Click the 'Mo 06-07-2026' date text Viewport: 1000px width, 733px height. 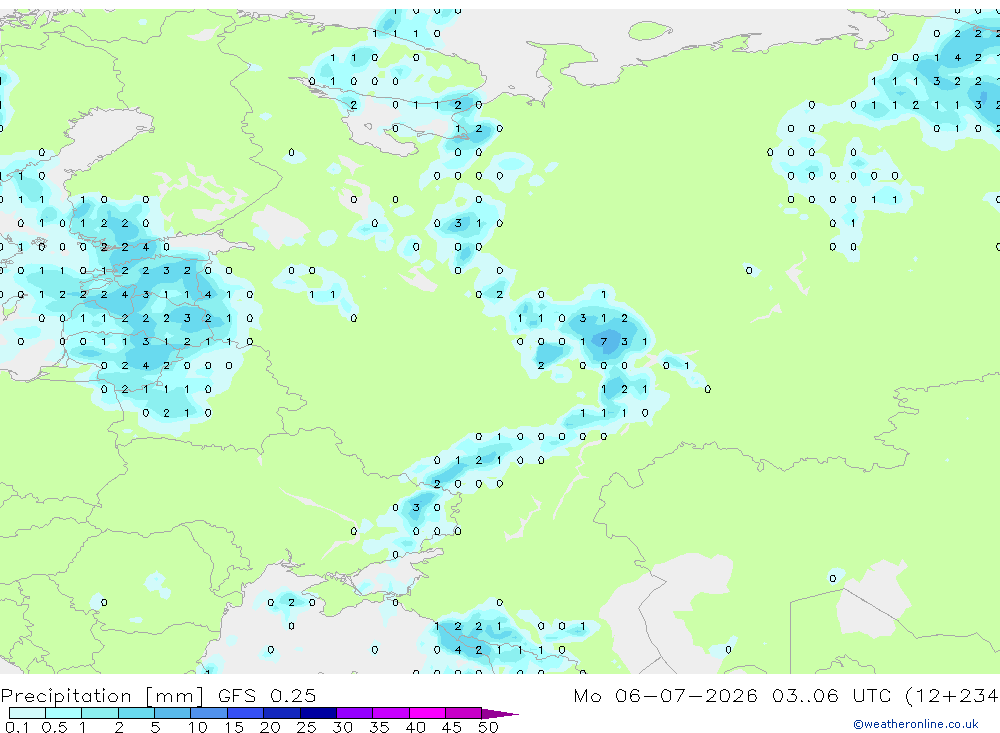tap(665, 696)
